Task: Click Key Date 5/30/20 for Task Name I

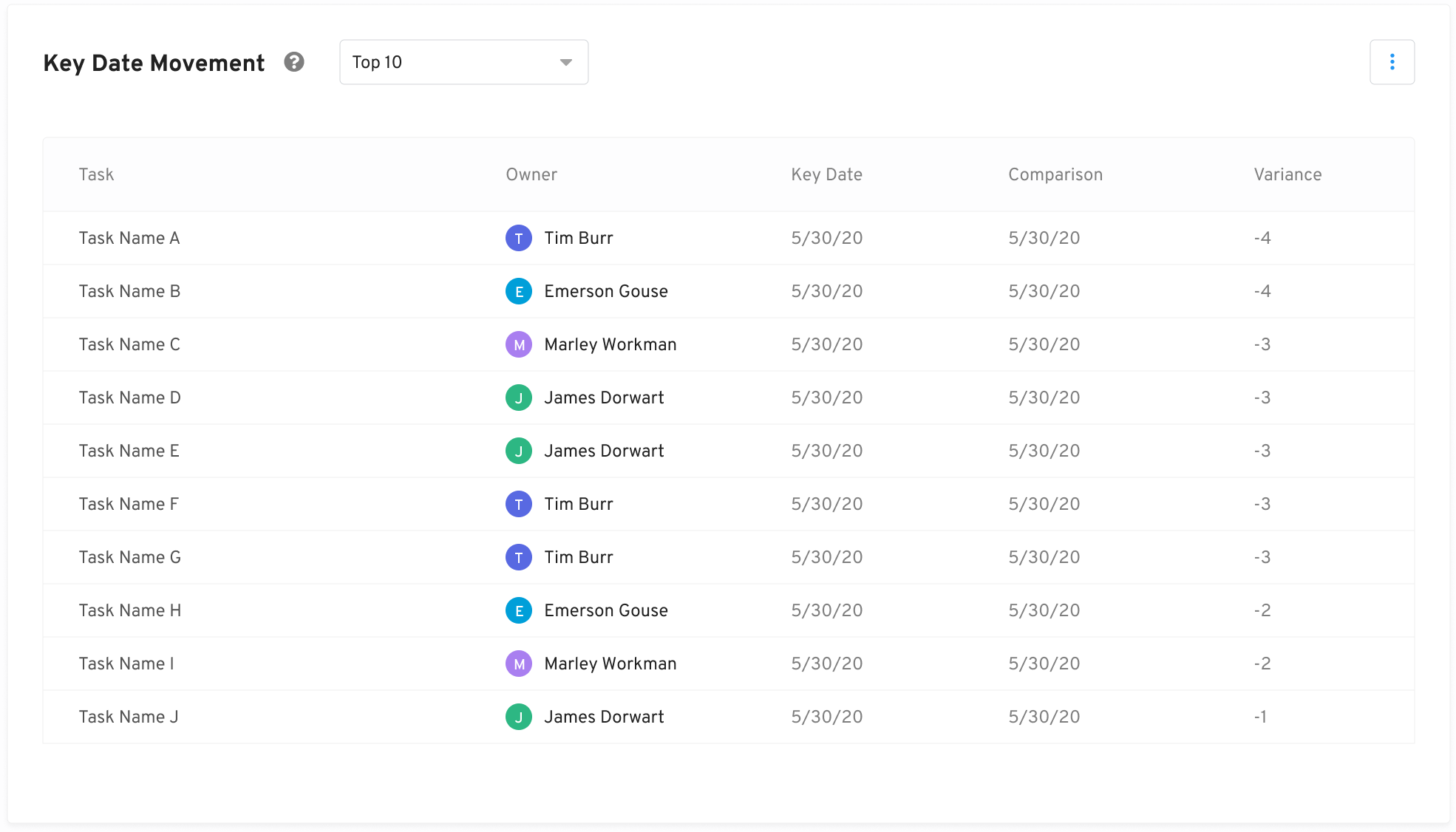Action: [x=827, y=664]
